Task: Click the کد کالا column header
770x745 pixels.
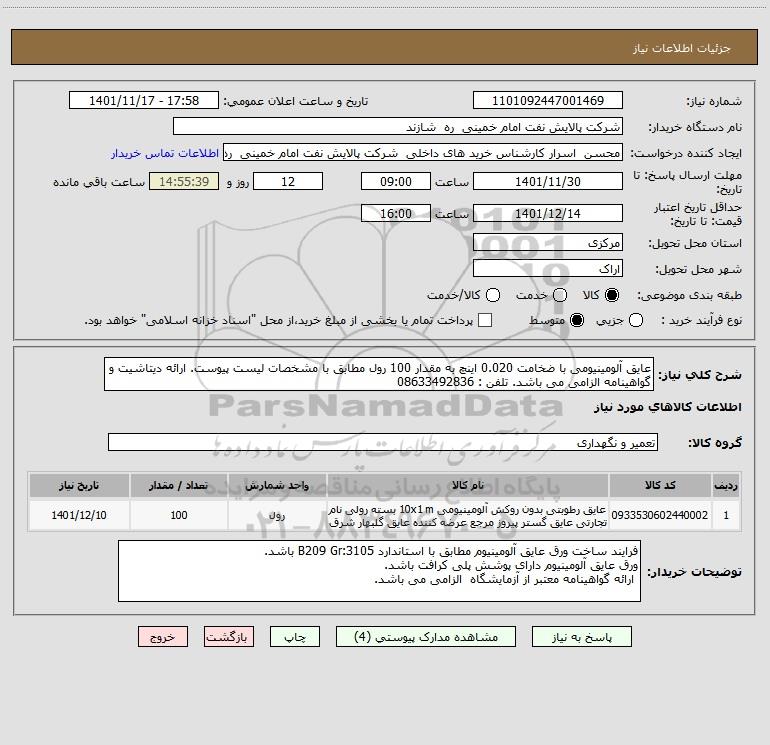Action: (660, 485)
